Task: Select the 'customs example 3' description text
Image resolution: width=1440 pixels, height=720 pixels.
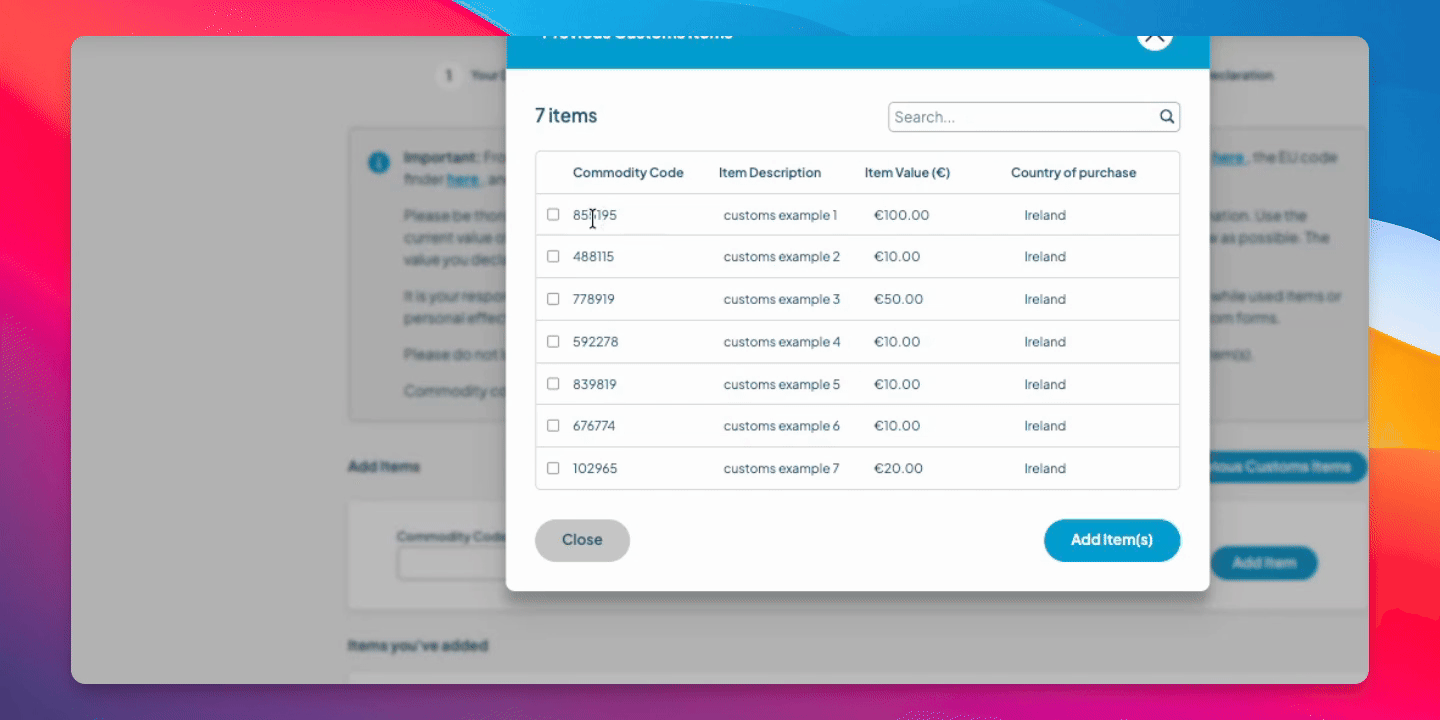Action: click(x=782, y=299)
